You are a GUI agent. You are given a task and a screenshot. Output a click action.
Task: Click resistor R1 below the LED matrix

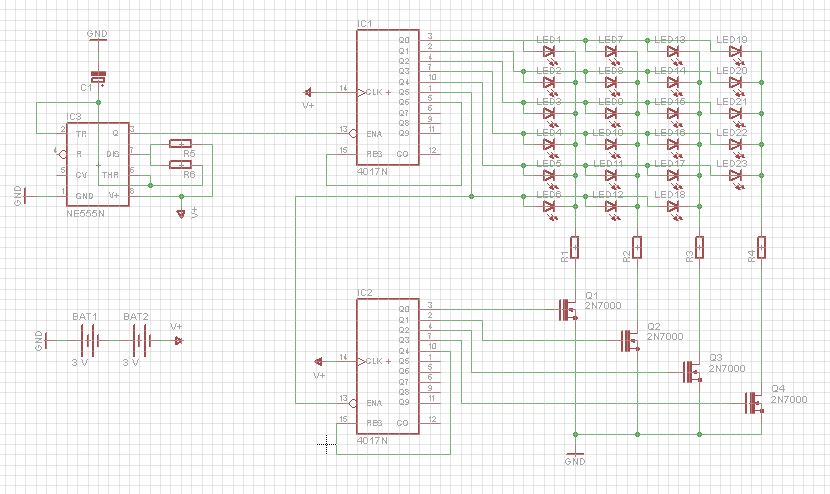pos(575,246)
